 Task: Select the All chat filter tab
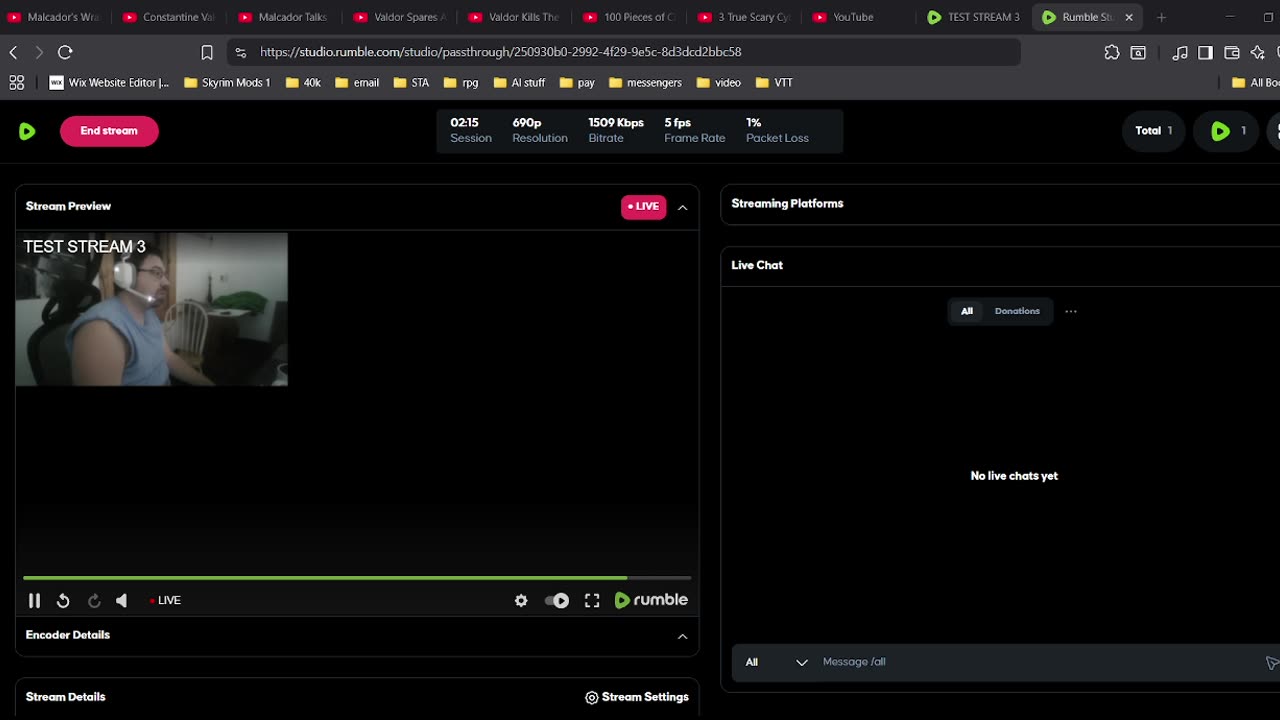coord(967,311)
